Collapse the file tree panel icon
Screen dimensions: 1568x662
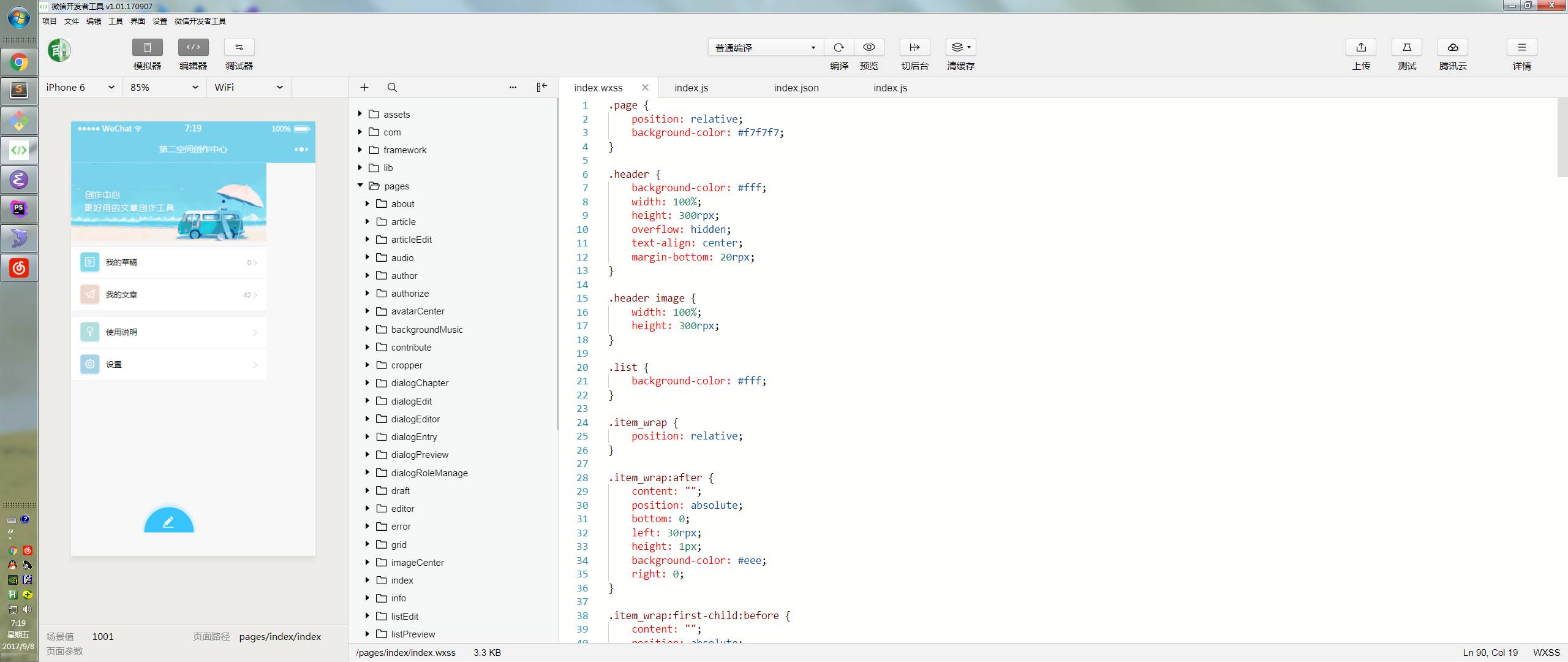(x=541, y=88)
